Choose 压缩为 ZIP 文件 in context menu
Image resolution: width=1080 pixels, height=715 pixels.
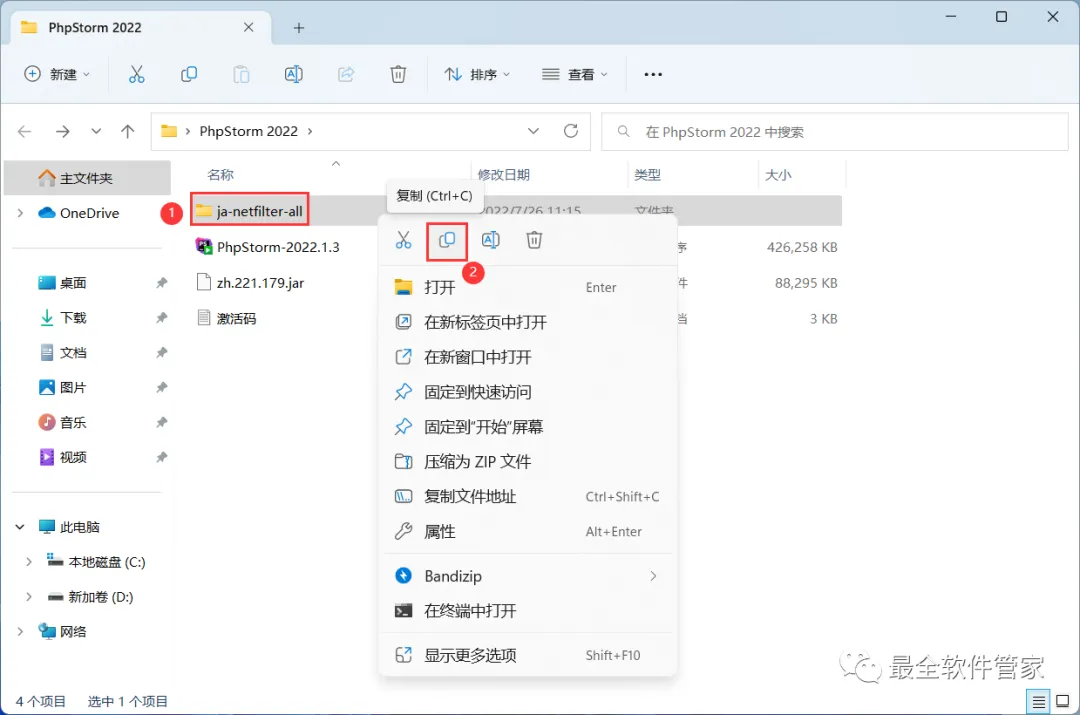coord(528,462)
